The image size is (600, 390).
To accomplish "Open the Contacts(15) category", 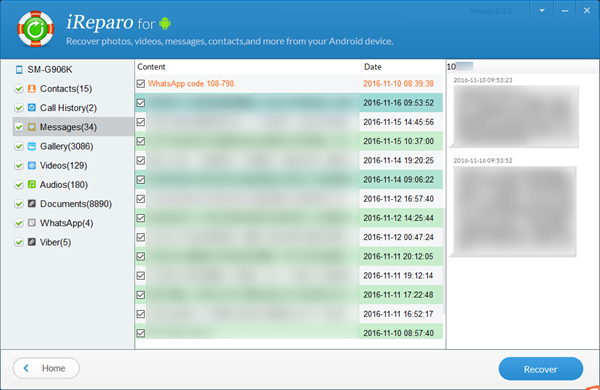I will [66, 89].
